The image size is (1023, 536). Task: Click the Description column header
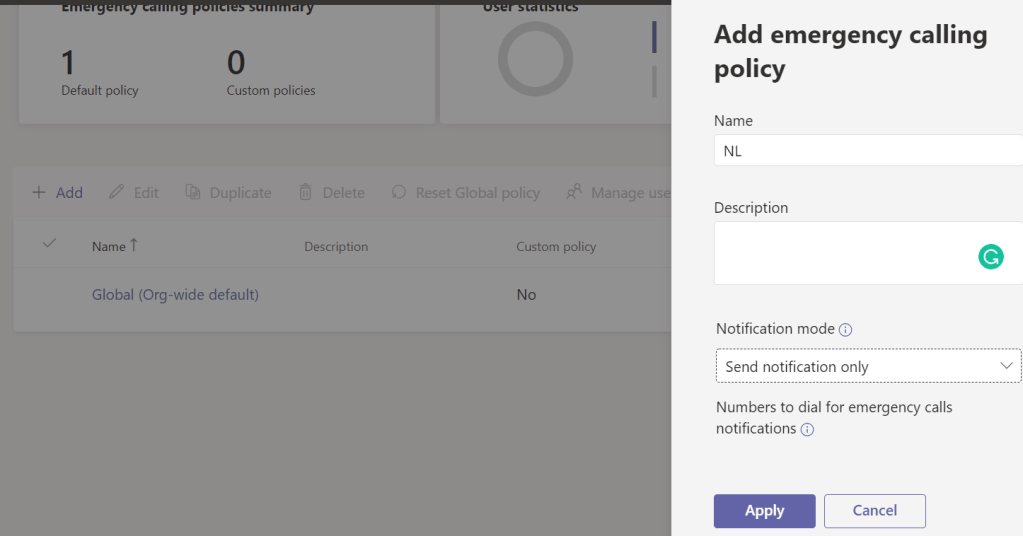click(336, 247)
